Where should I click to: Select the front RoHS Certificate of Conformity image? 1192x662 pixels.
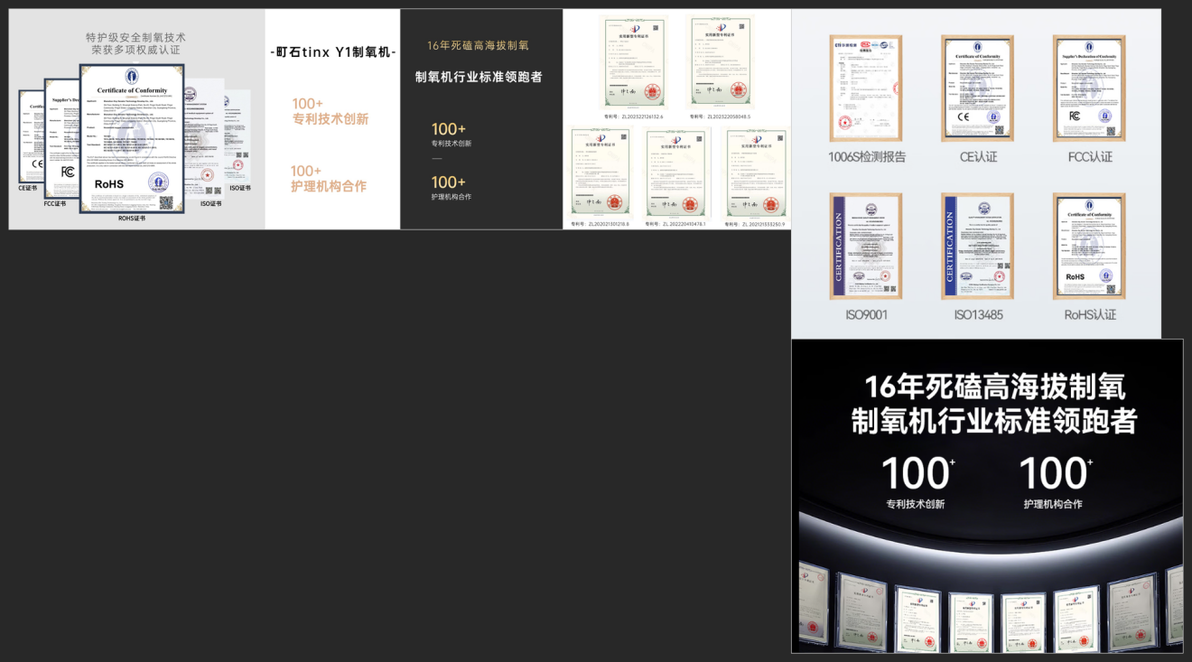[x=132, y=138]
